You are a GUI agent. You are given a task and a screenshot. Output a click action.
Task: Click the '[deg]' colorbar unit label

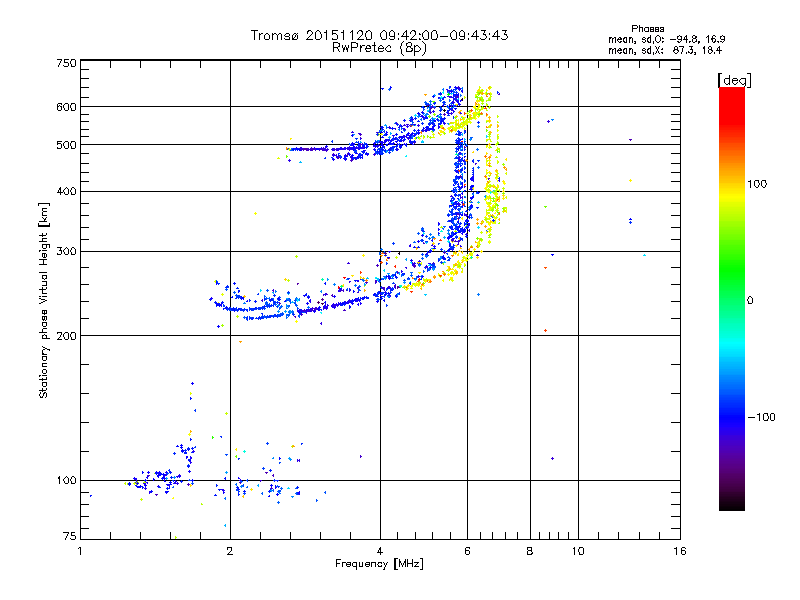coord(734,80)
